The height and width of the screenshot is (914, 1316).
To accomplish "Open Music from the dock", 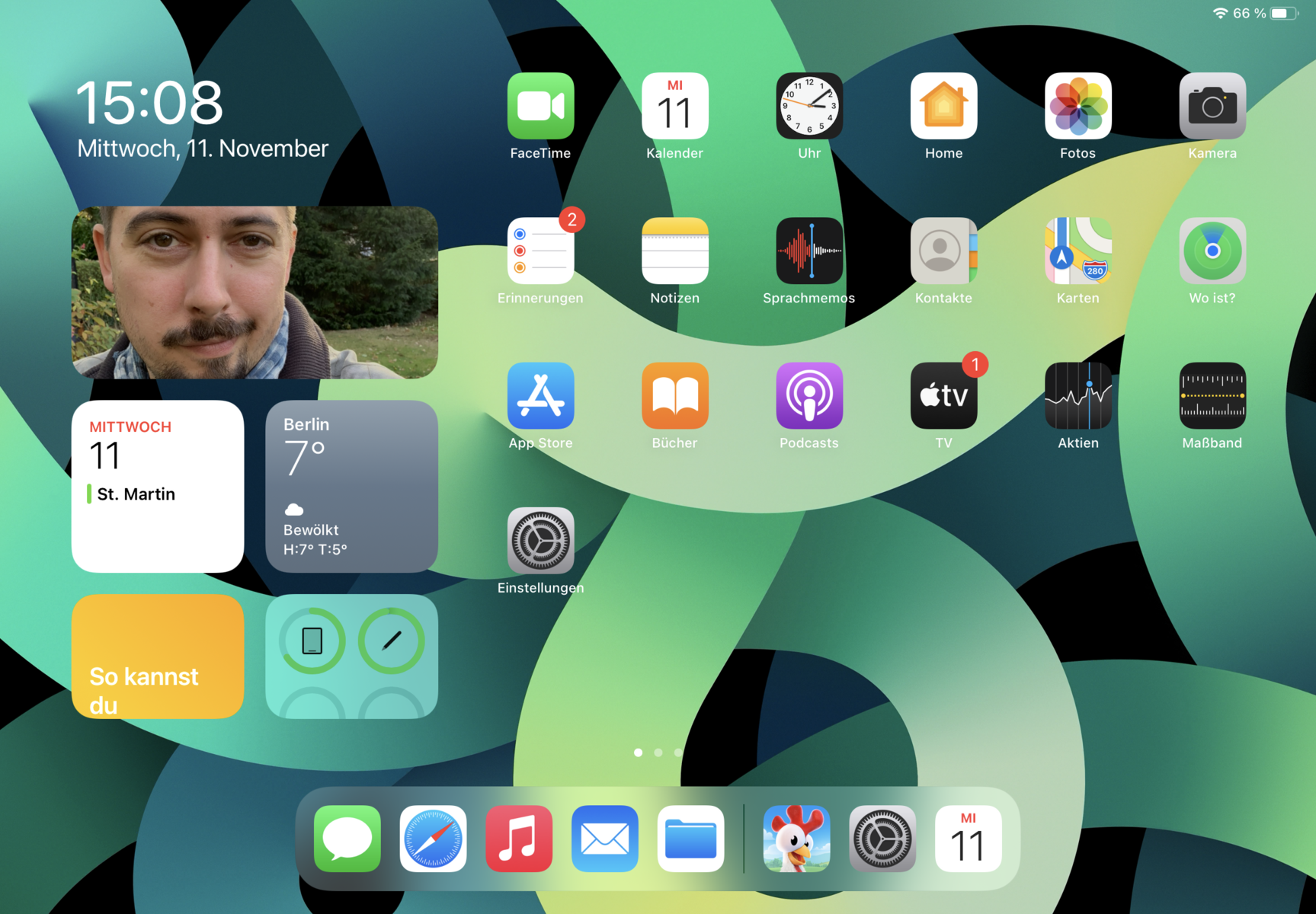I will coord(519,839).
